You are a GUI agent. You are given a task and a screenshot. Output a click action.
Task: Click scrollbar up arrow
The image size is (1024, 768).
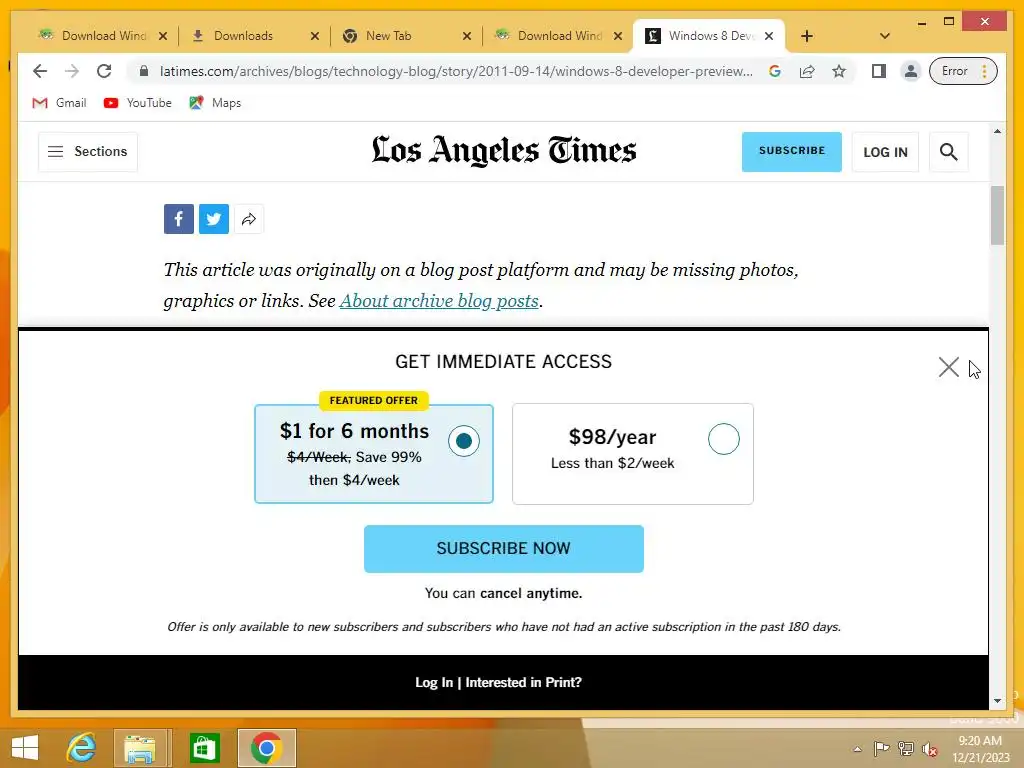point(997,131)
